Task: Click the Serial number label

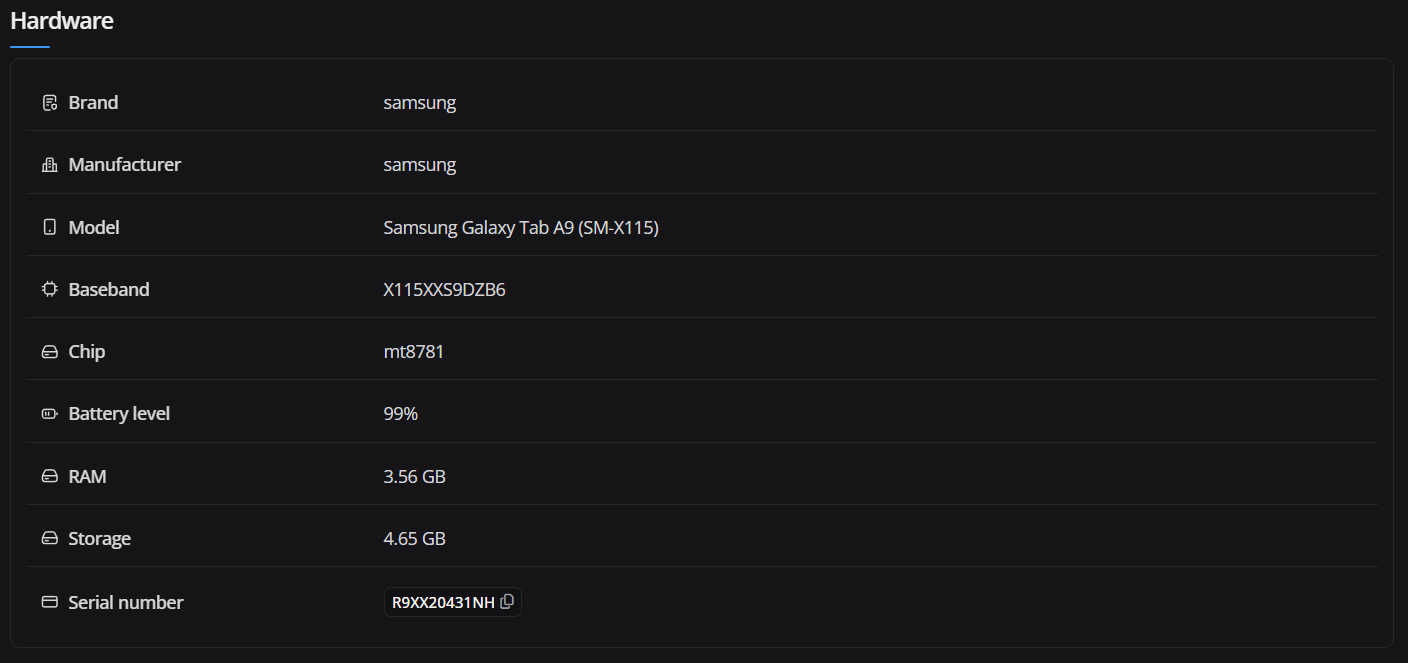Action: (126, 603)
